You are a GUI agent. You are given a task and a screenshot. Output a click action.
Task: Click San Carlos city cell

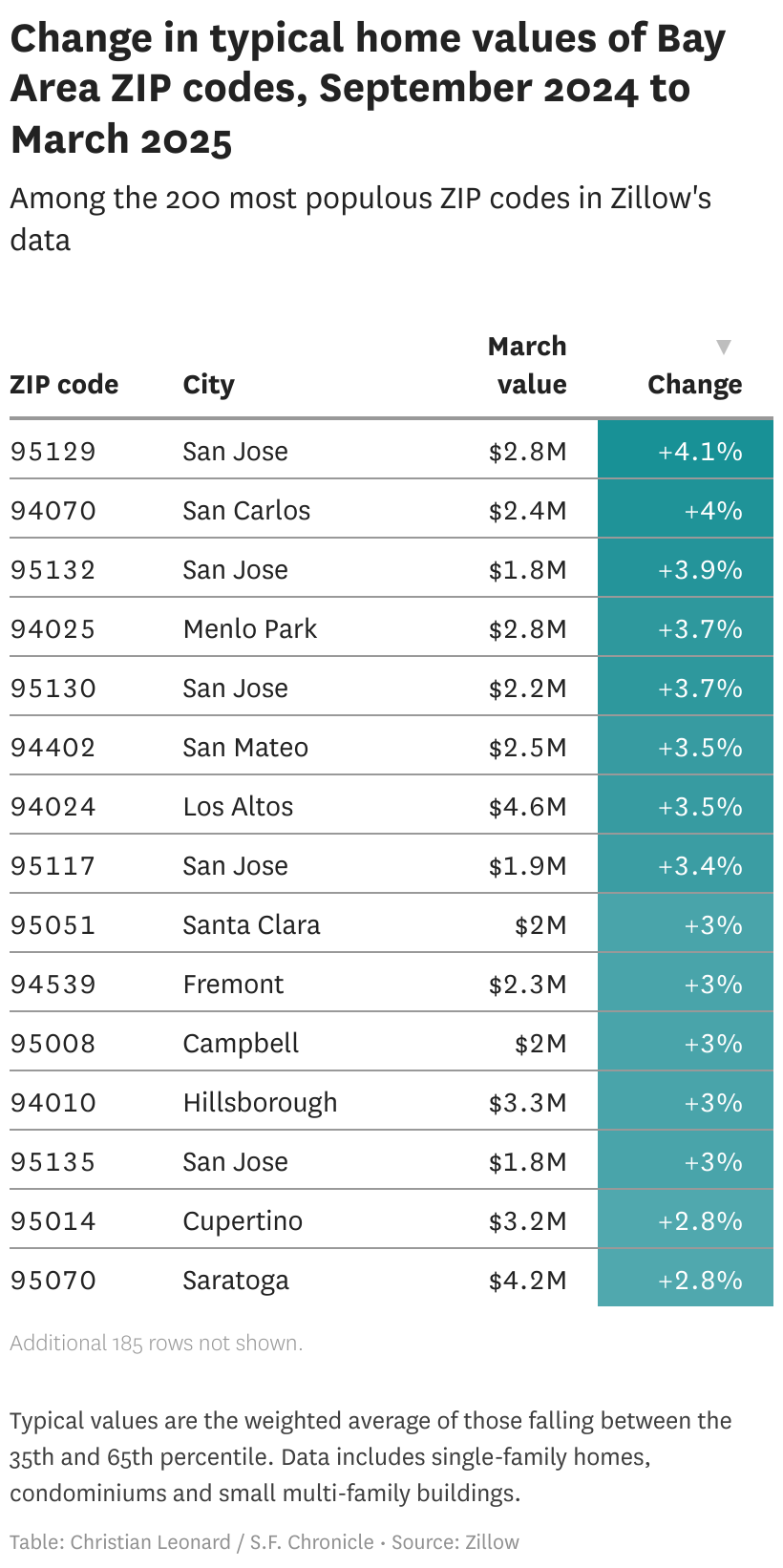pyautogui.click(x=246, y=511)
